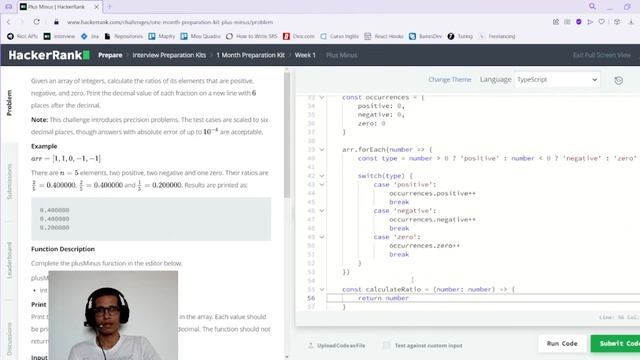The height and width of the screenshot is (360, 640).
Task: Click the Run Code button
Action: (x=562, y=344)
